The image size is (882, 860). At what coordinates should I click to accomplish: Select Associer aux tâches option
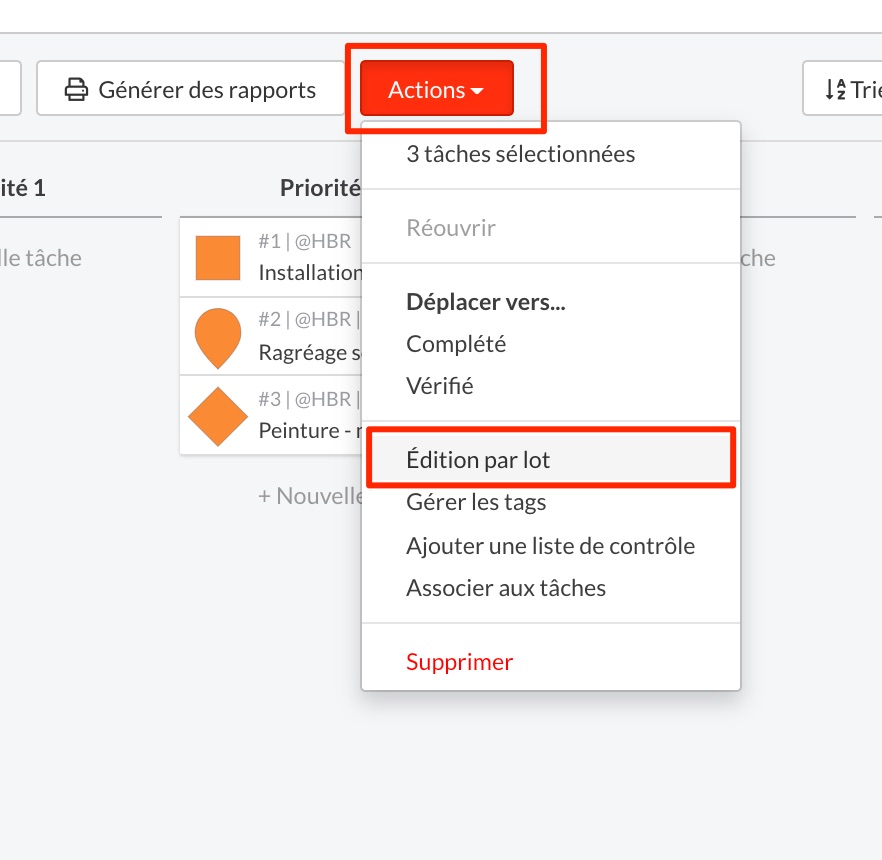506,588
